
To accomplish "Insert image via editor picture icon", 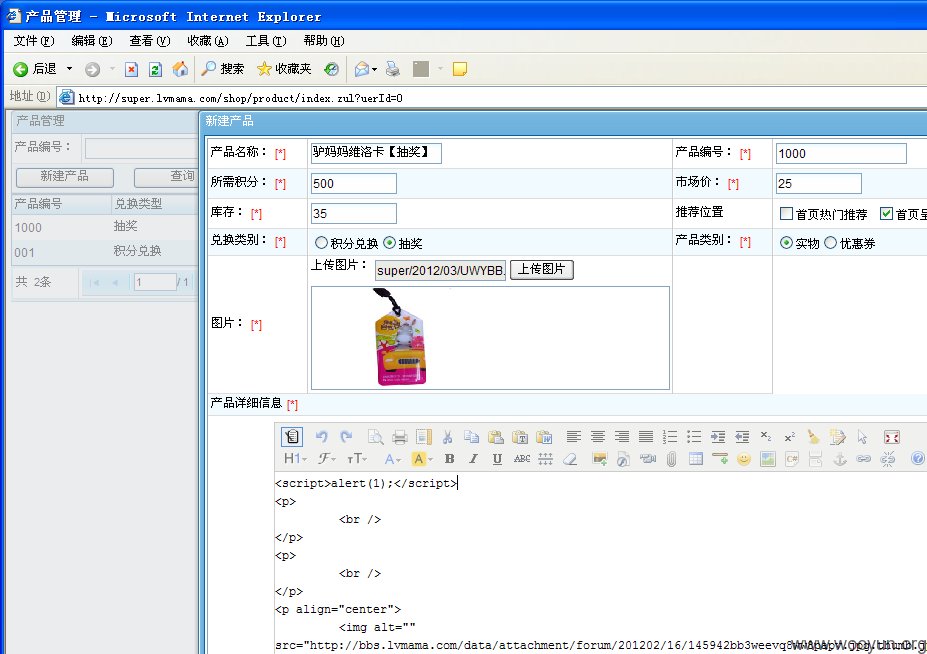I will click(x=599, y=459).
